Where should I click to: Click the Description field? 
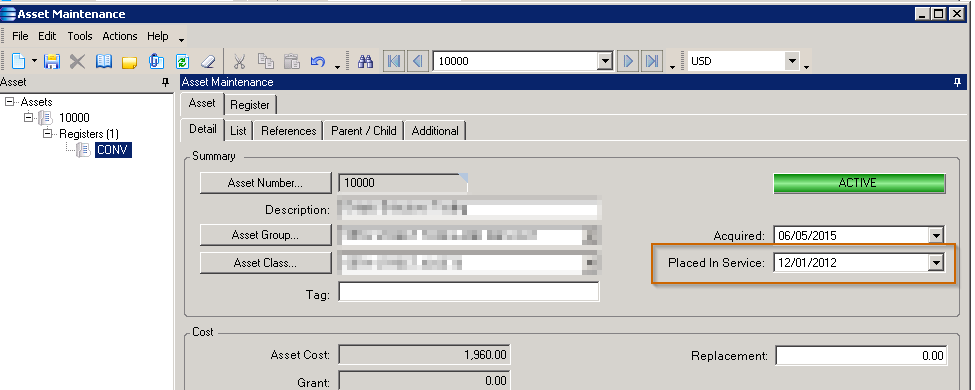(469, 210)
